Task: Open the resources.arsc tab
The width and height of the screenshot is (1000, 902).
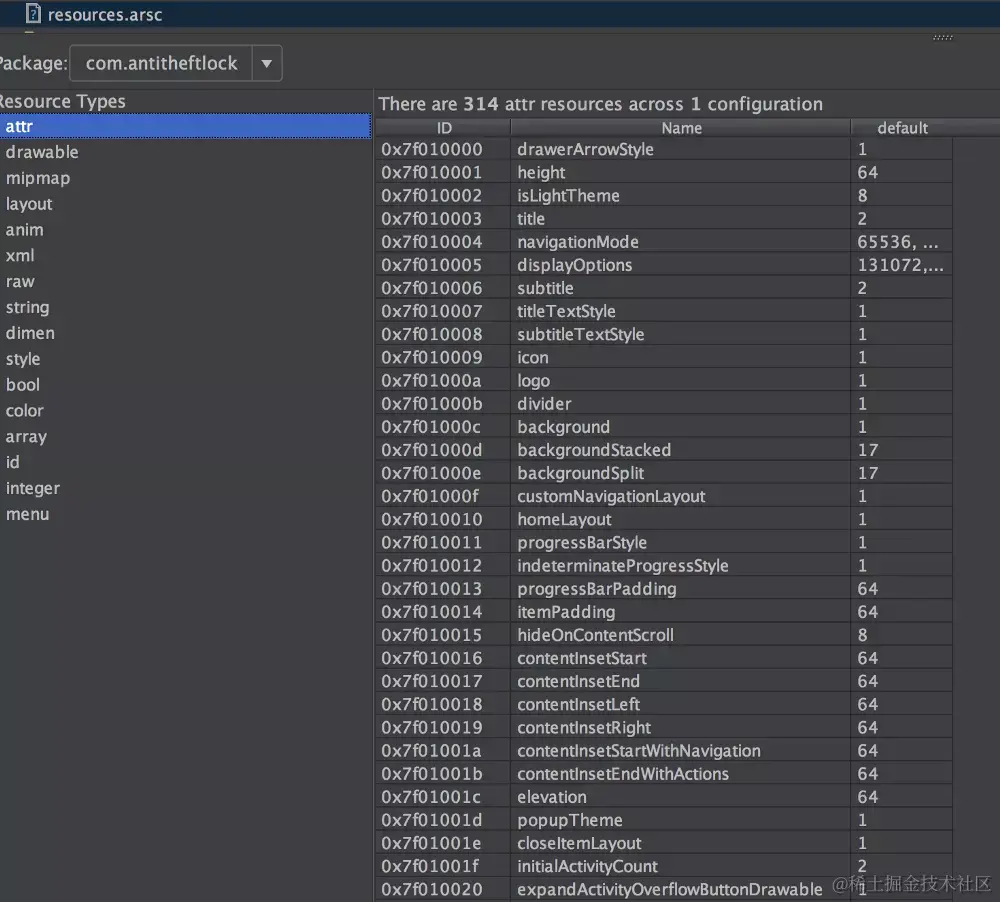Action: pyautogui.click(x=94, y=14)
